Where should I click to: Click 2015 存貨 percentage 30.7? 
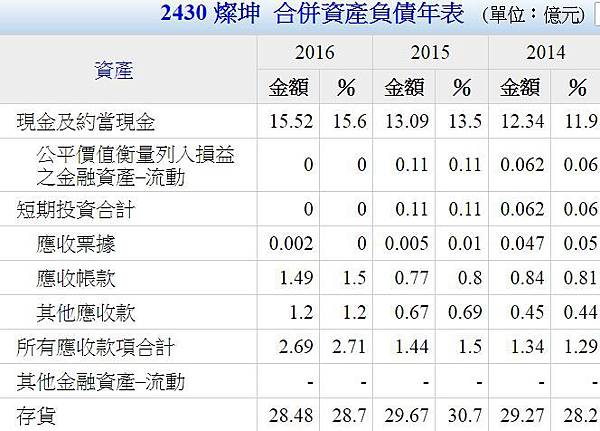465,416
